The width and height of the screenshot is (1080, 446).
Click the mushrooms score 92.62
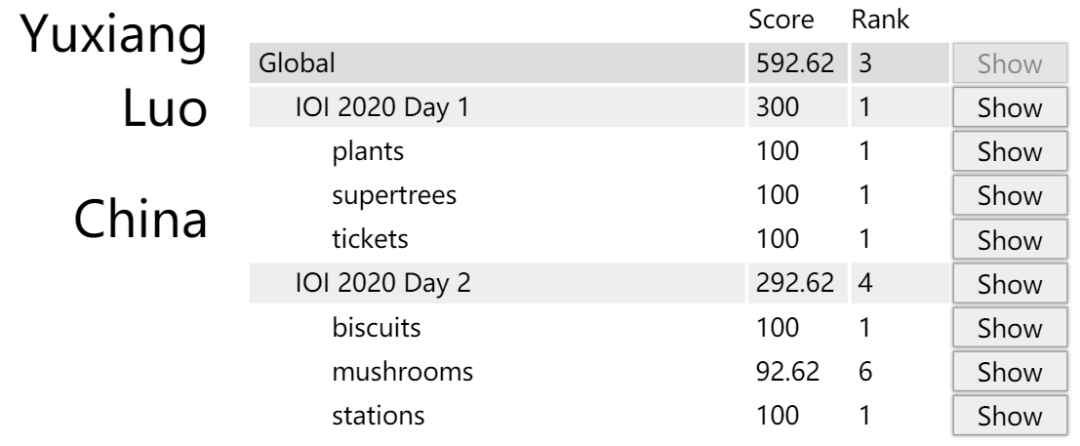pyautogui.click(x=787, y=372)
